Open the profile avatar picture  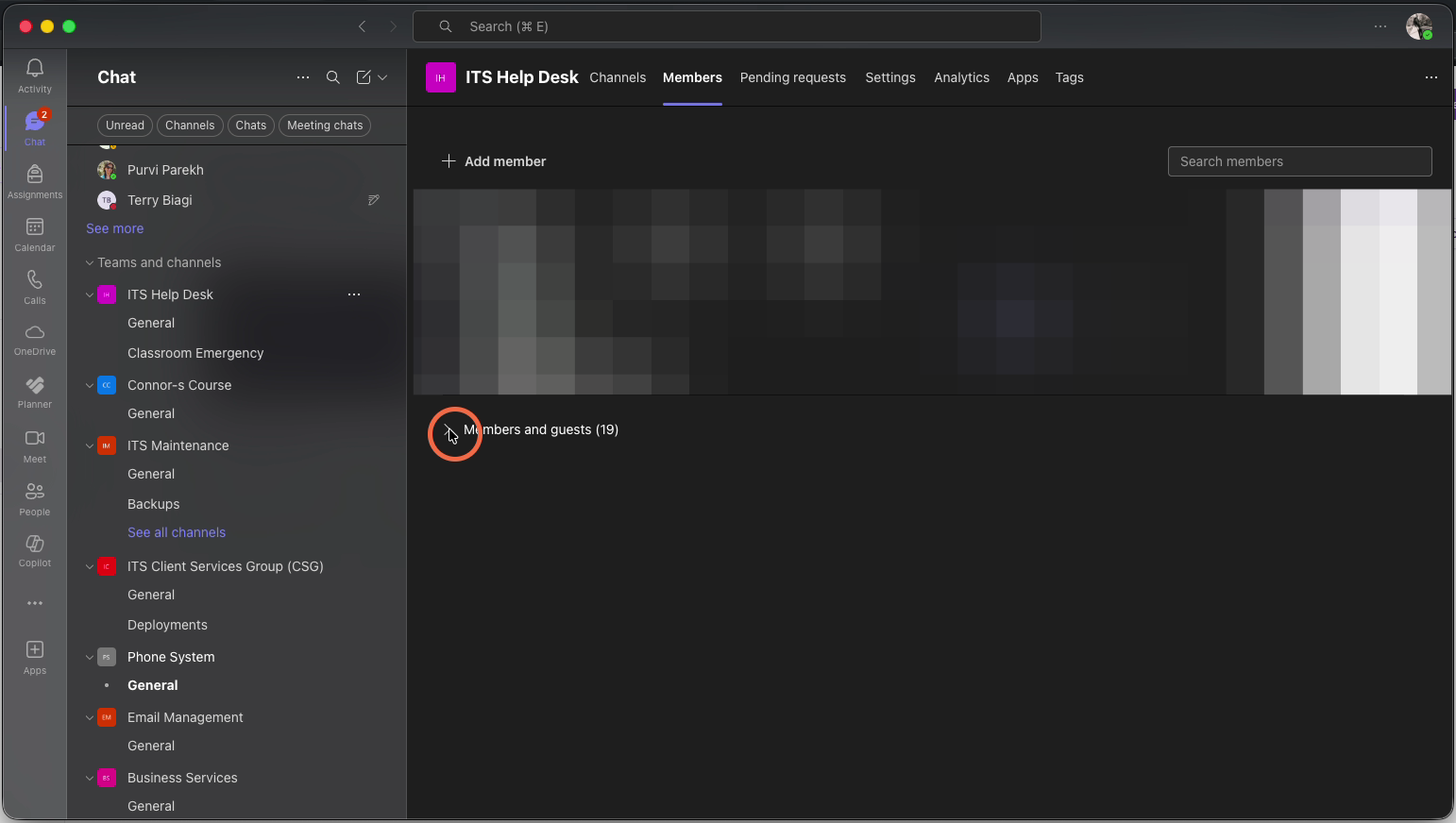click(1419, 26)
